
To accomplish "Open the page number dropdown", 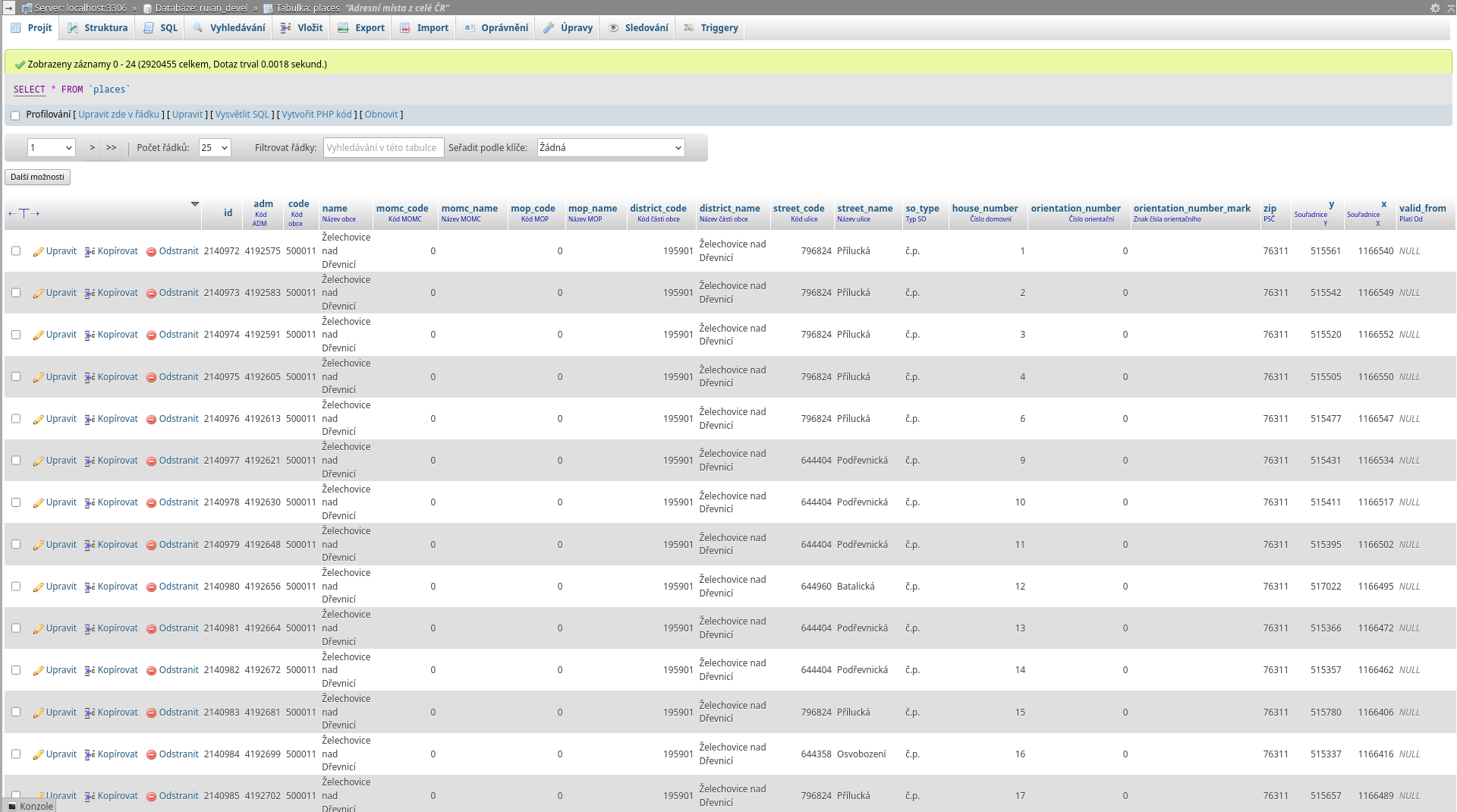I will tap(51, 148).
